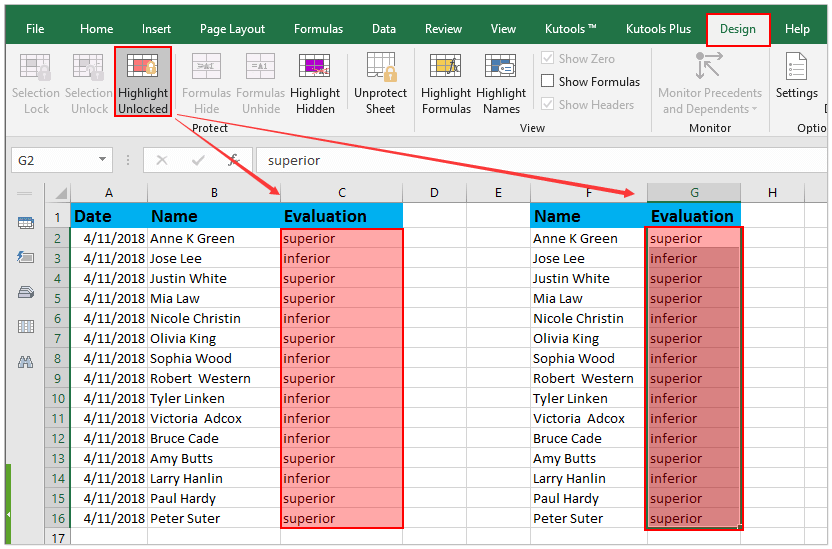Switch to the Review tab

coord(443,29)
